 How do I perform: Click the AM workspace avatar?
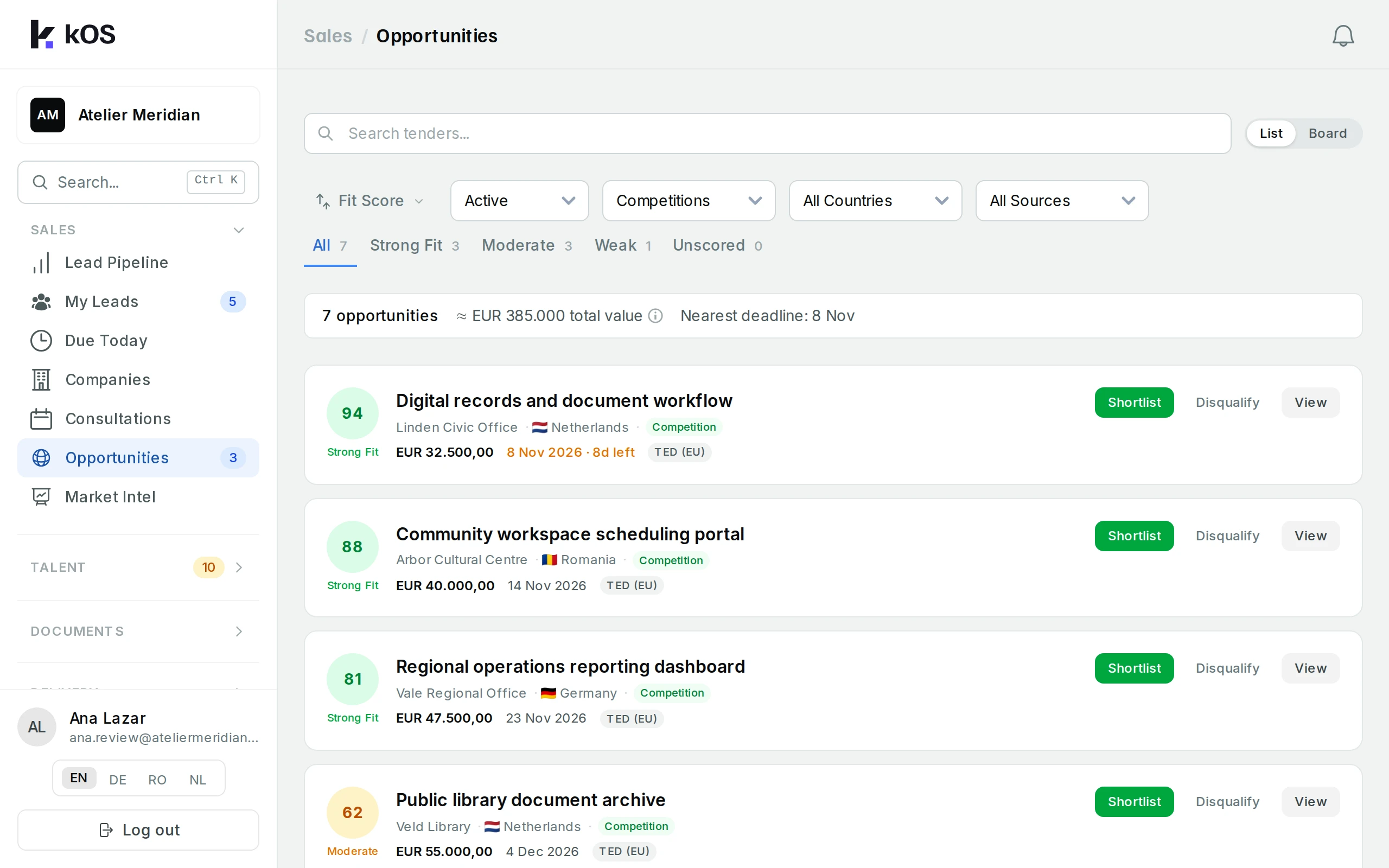pyautogui.click(x=48, y=115)
